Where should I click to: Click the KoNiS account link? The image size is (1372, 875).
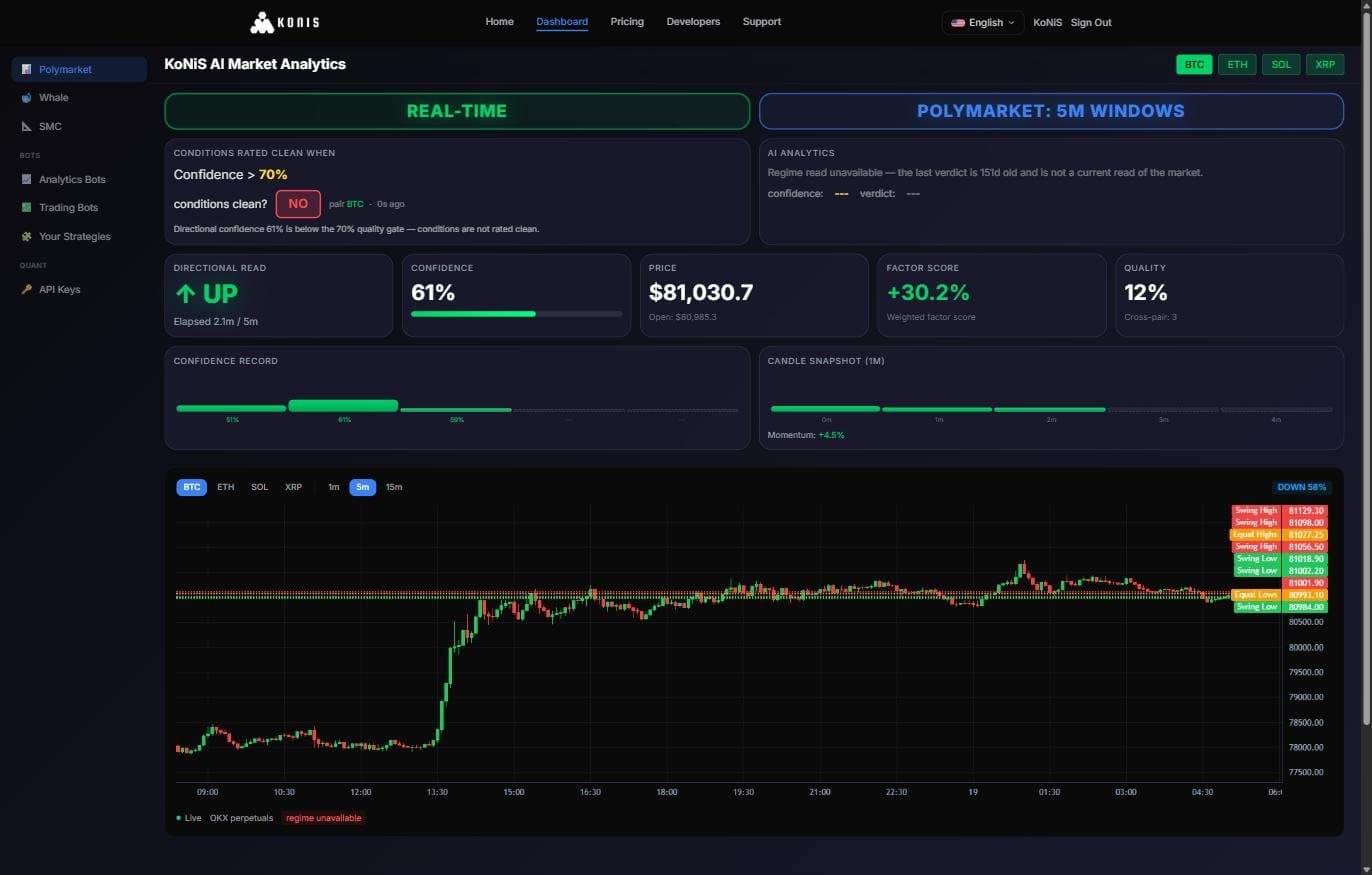click(1048, 22)
